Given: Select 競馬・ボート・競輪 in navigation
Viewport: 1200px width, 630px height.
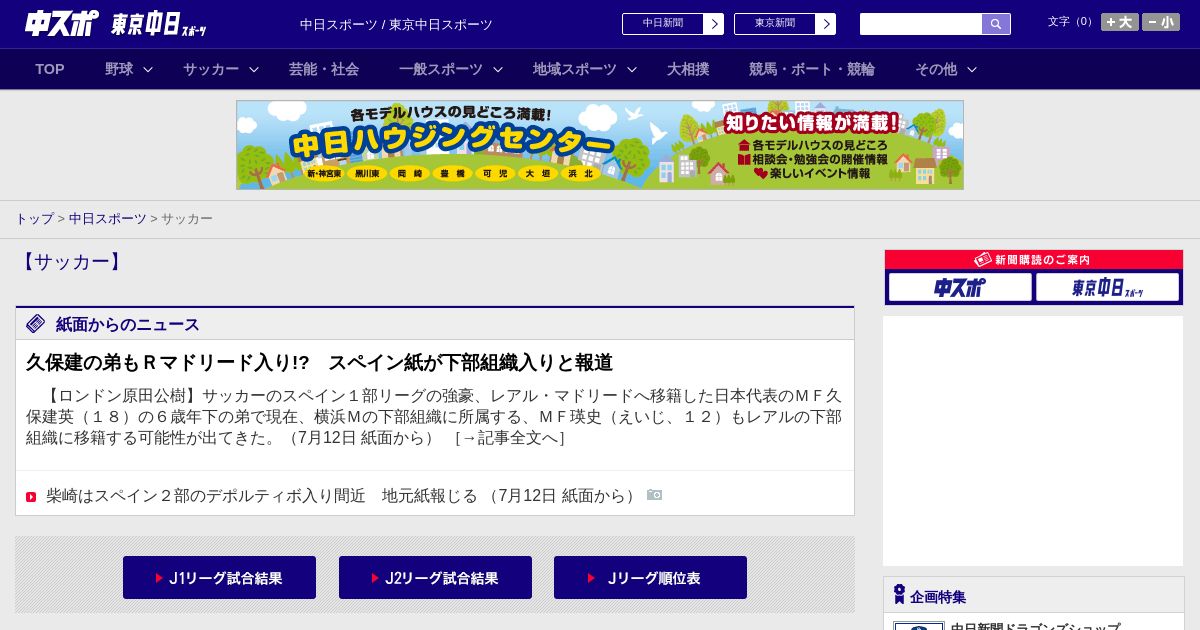Looking at the screenshot, I should 812,69.
